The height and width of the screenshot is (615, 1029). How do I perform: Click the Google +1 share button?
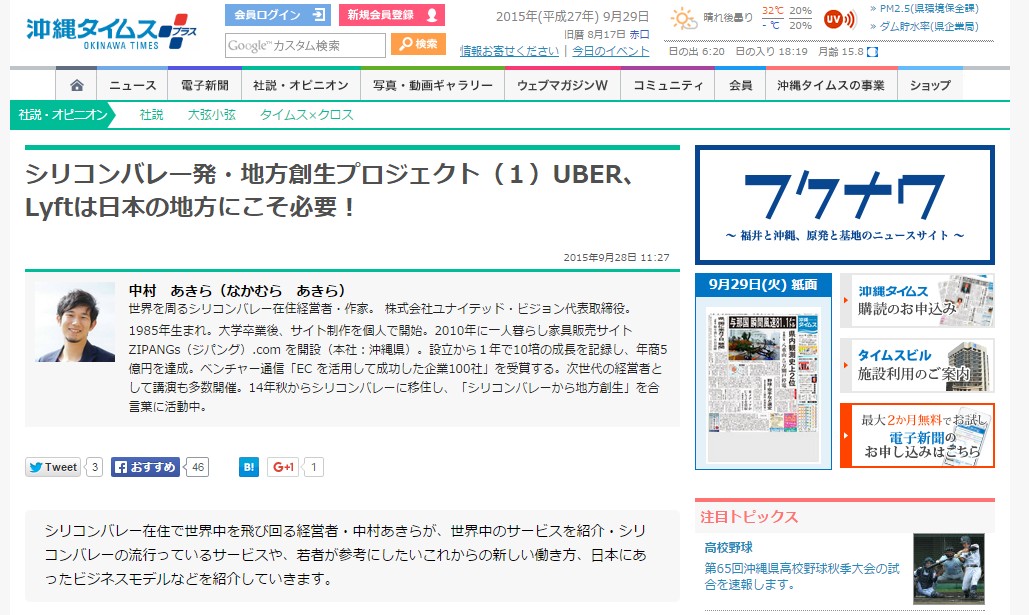point(284,467)
